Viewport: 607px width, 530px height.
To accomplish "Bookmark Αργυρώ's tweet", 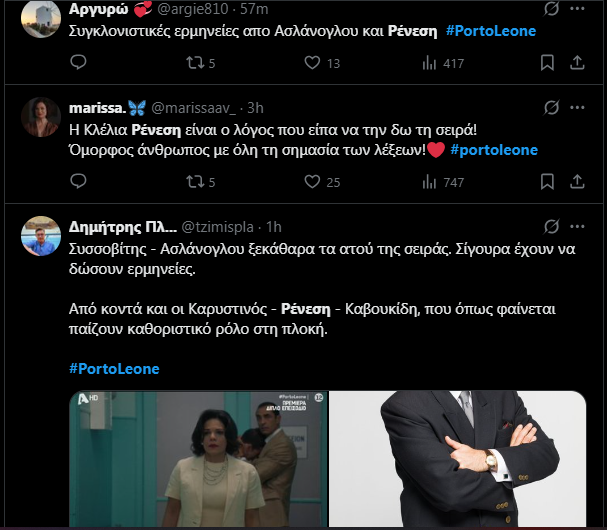I will tap(547, 63).
